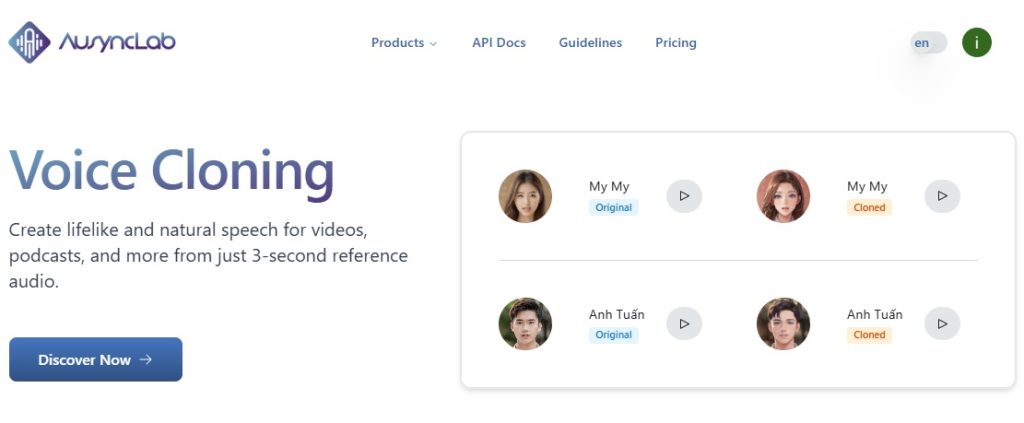The image size is (1024, 423).
Task: Toggle the 'en' language switch
Action: click(927, 43)
